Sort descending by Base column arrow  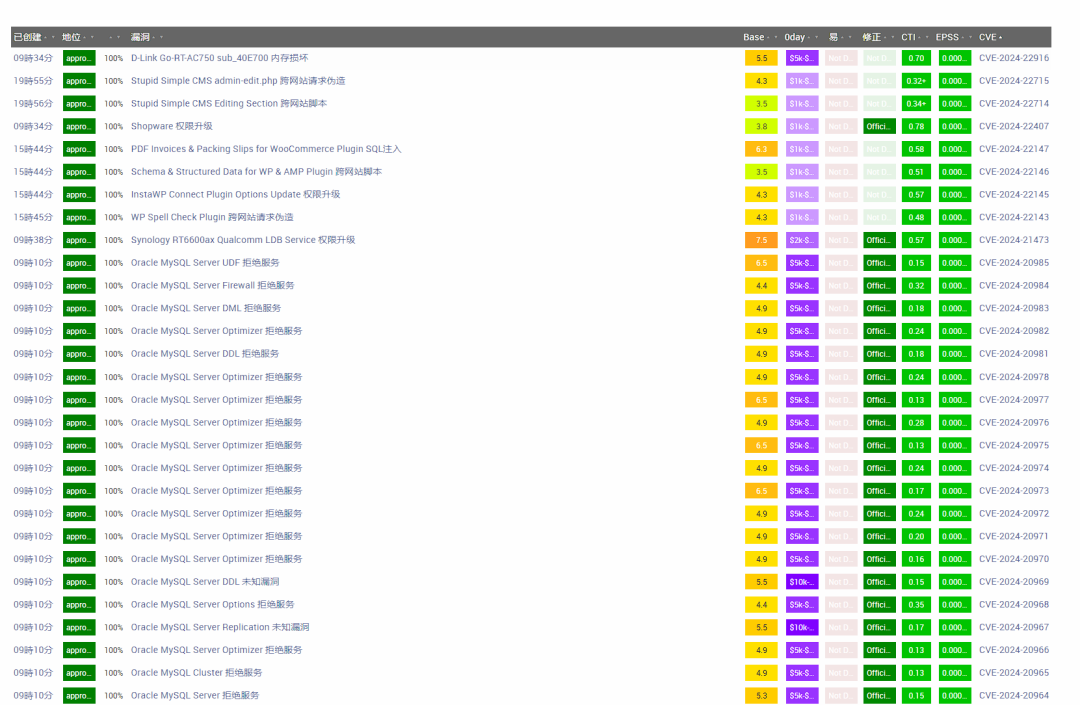[x=776, y=37]
